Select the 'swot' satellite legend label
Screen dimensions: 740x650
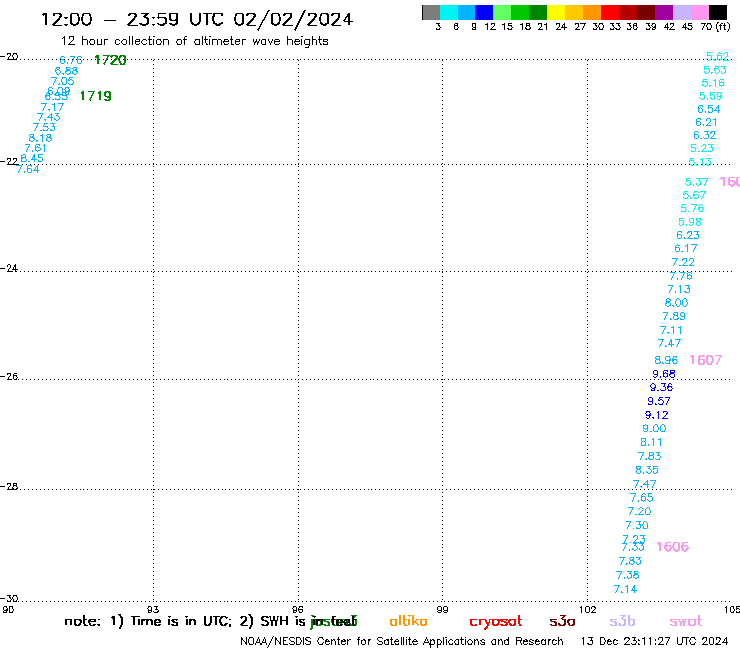[686, 621]
